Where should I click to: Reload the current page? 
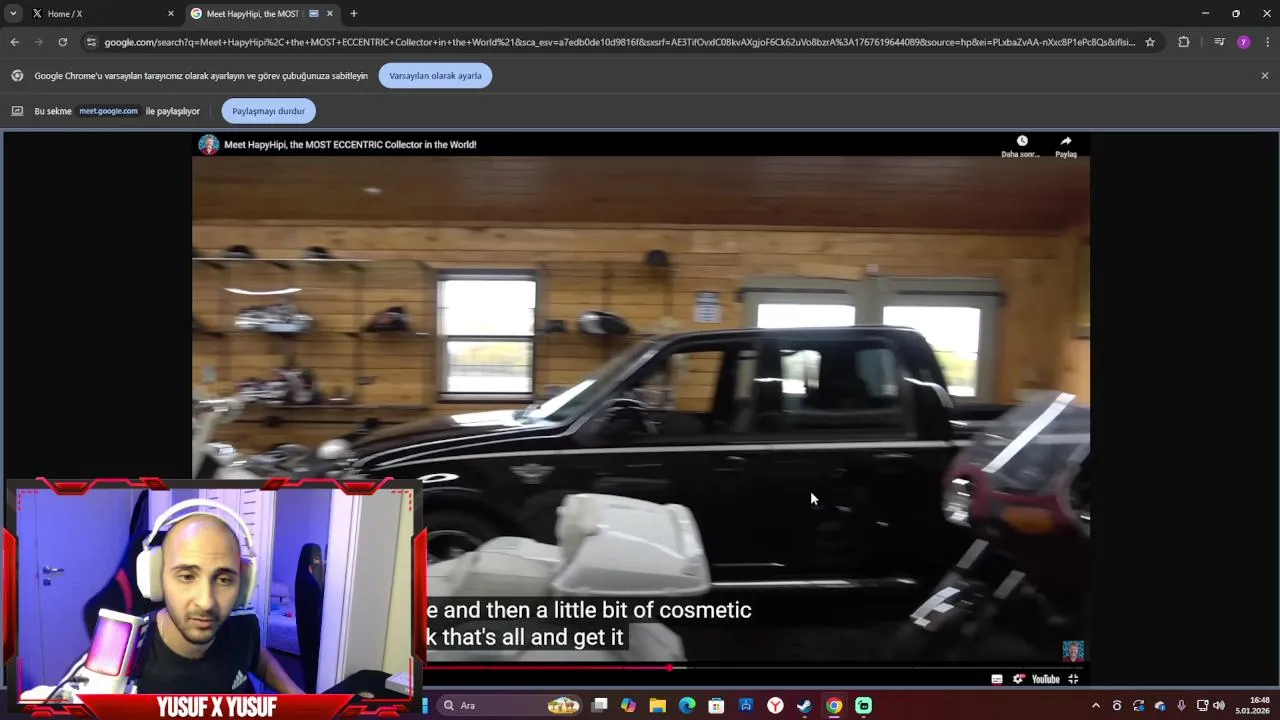click(62, 42)
